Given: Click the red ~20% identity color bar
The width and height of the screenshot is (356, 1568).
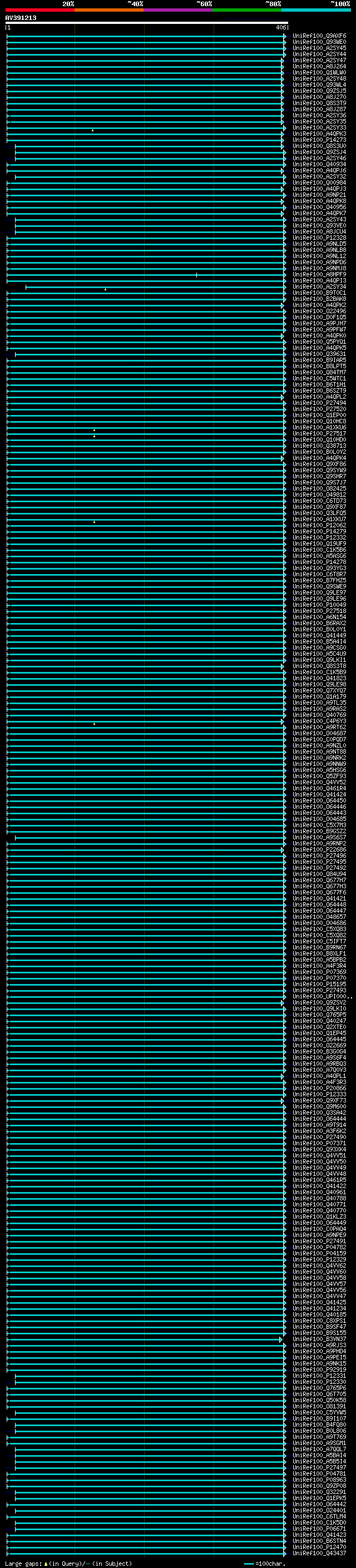Looking at the screenshot, I should [x=39, y=10].
